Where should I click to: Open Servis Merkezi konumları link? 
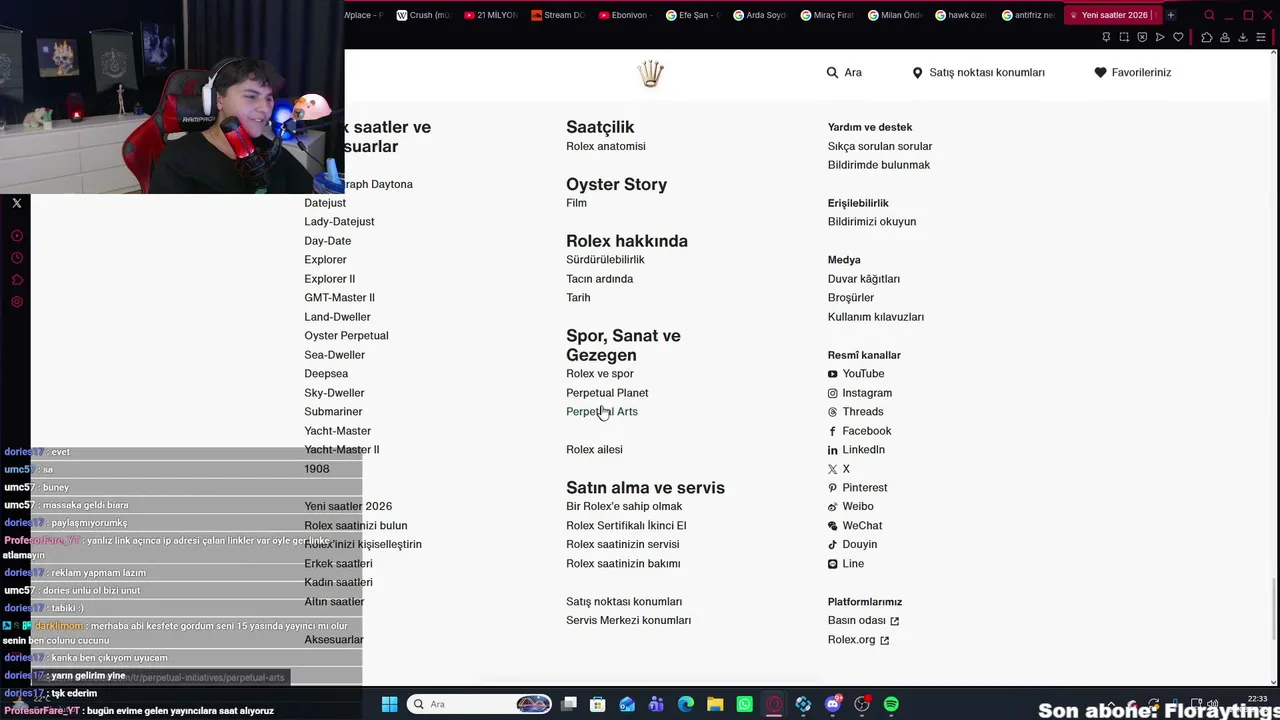[x=628, y=621]
